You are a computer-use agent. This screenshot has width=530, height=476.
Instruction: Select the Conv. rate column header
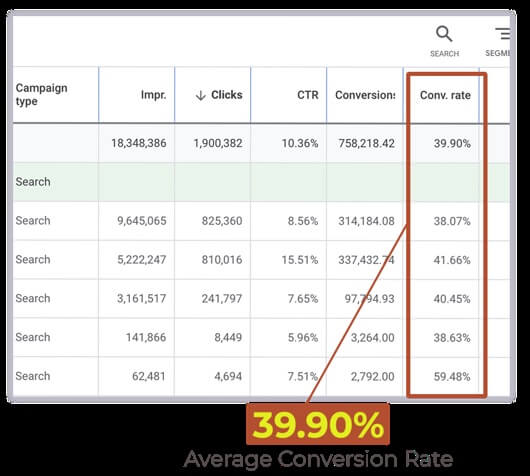(x=445, y=95)
